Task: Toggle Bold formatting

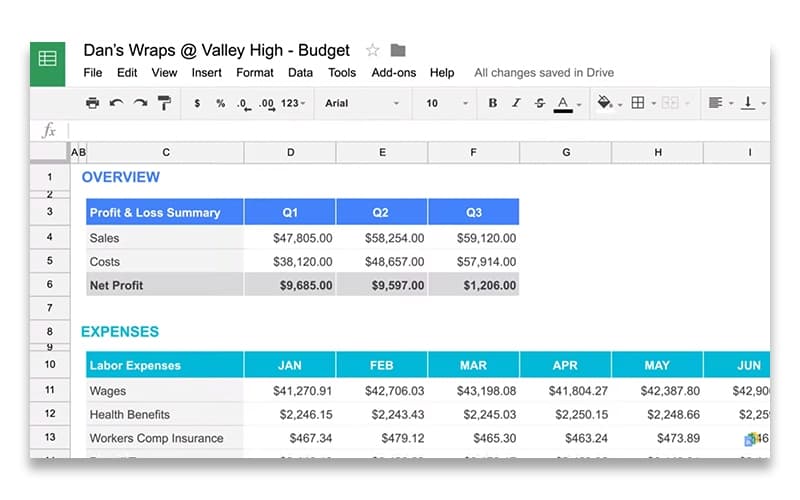Action: [492, 103]
